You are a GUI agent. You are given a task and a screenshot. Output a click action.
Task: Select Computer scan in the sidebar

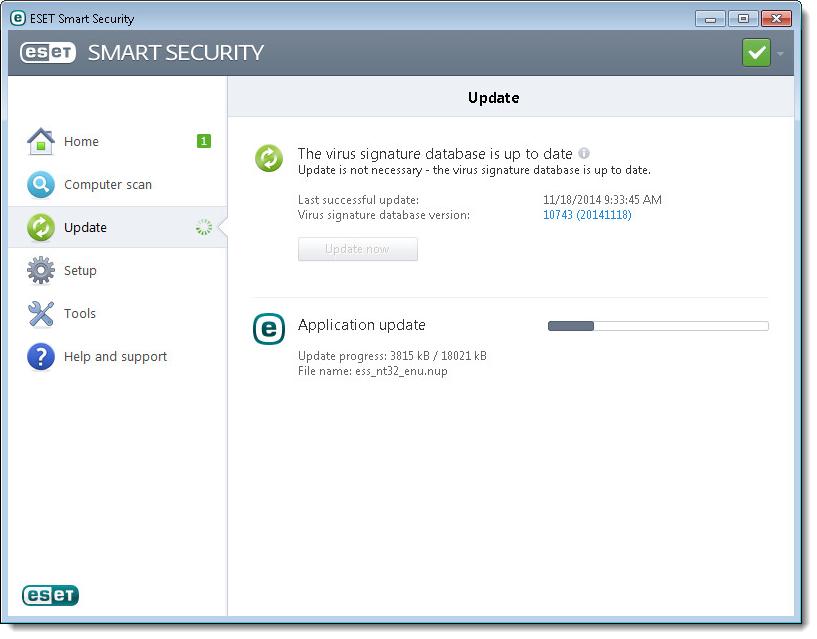point(108,185)
